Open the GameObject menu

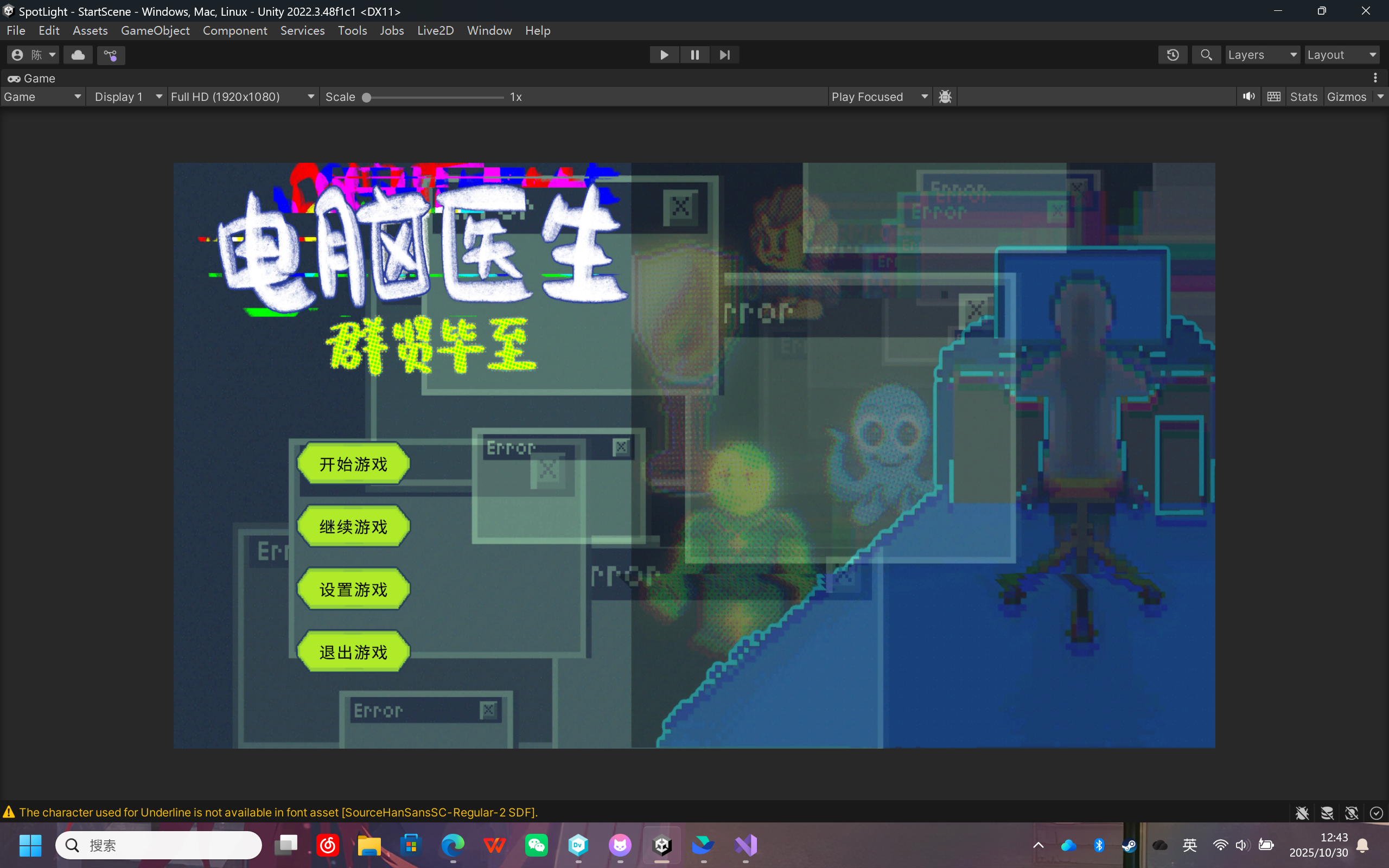click(x=155, y=30)
